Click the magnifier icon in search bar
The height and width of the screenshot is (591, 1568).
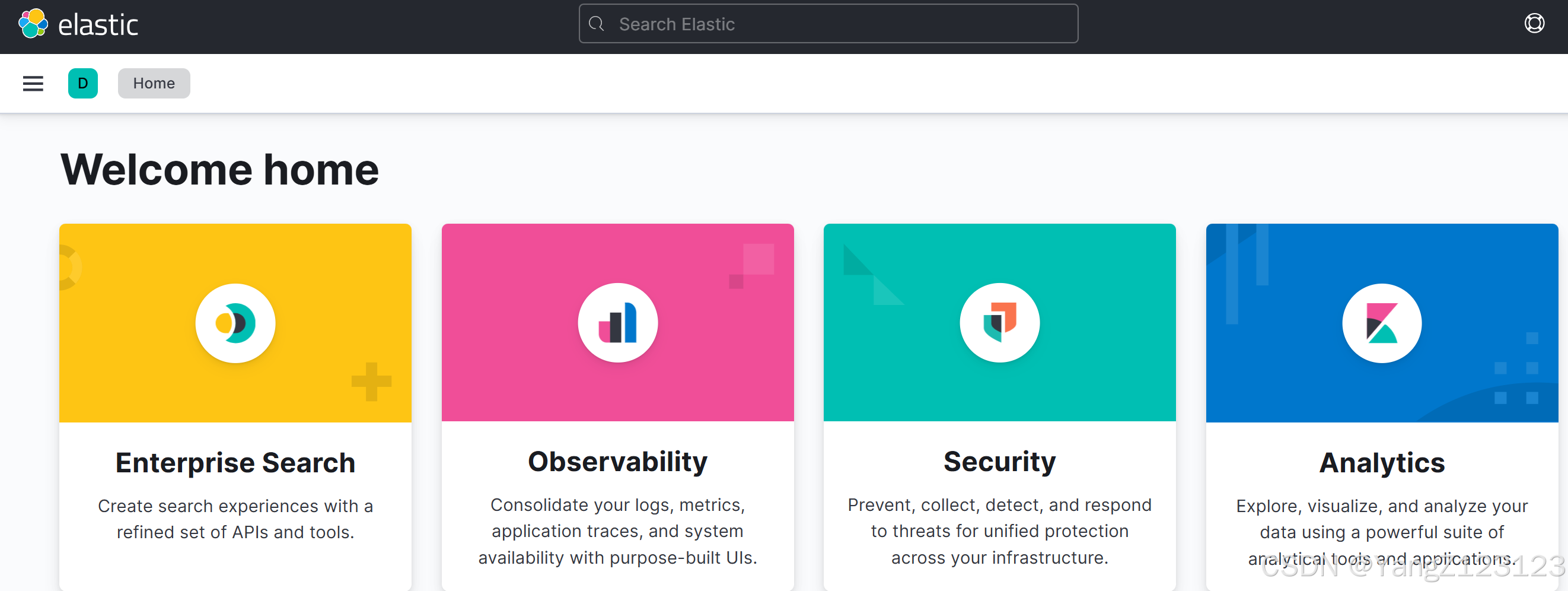[x=597, y=24]
